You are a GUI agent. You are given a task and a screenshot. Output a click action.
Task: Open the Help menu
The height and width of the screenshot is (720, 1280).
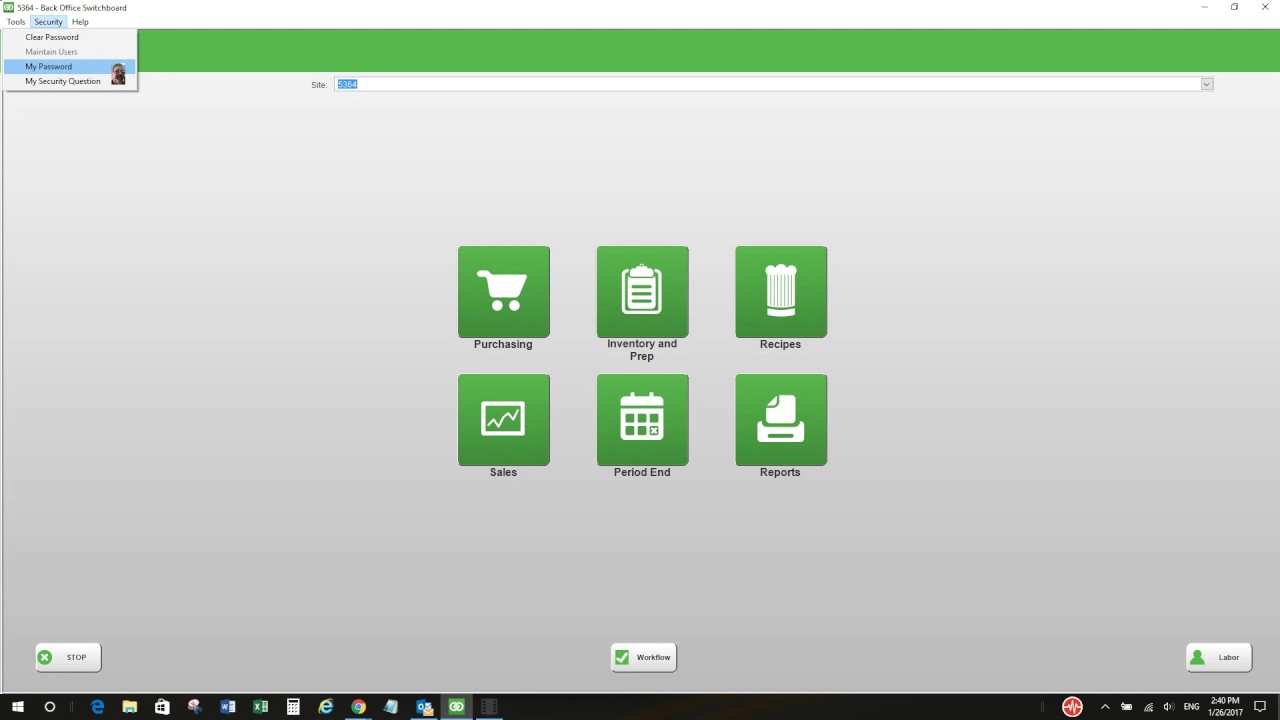80,22
